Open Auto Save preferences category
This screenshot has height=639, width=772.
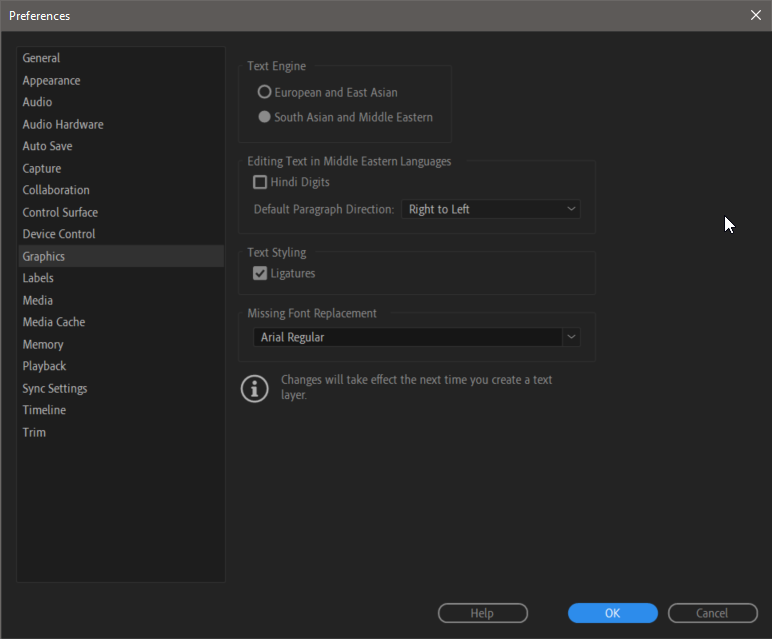coord(121,146)
